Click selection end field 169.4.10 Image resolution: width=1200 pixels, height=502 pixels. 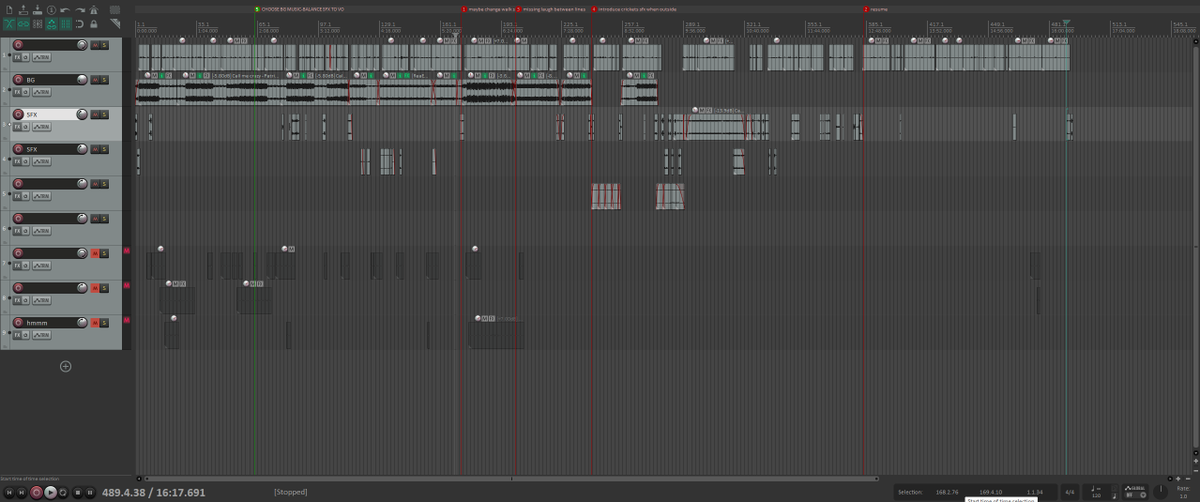991,492
